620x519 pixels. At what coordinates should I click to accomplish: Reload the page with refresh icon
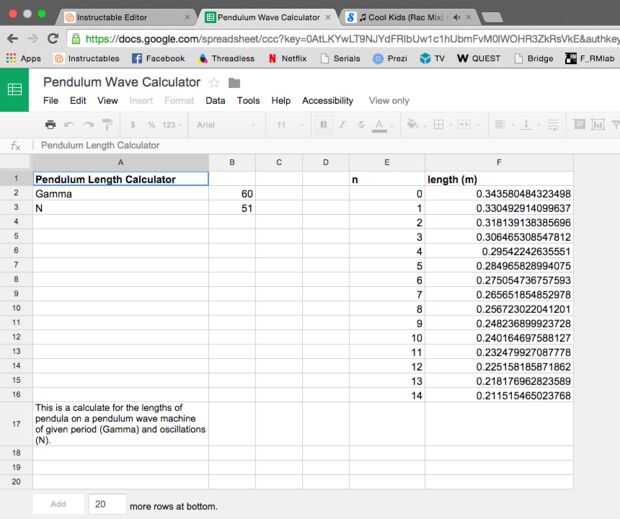coord(53,39)
